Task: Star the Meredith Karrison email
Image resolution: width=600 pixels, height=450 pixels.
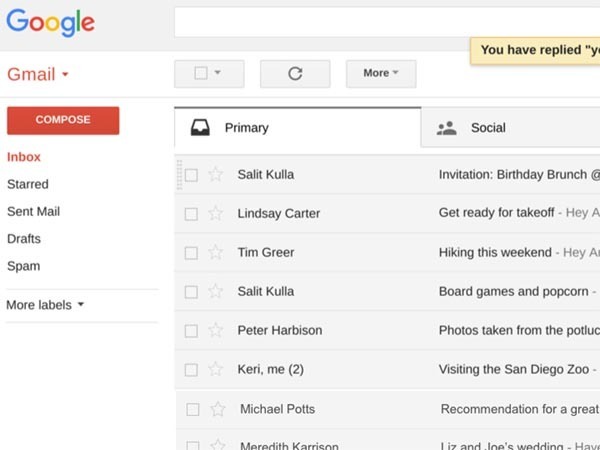Action: pyautogui.click(x=218, y=445)
